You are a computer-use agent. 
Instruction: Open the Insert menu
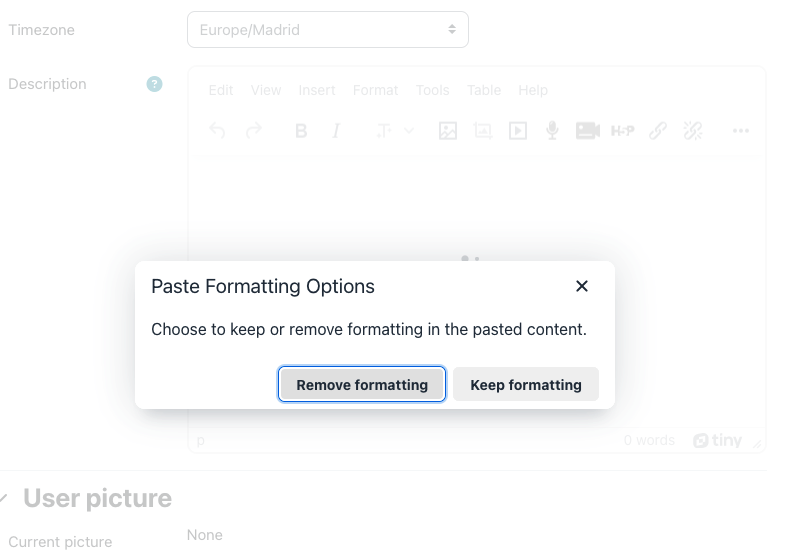pyautogui.click(x=317, y=90)
